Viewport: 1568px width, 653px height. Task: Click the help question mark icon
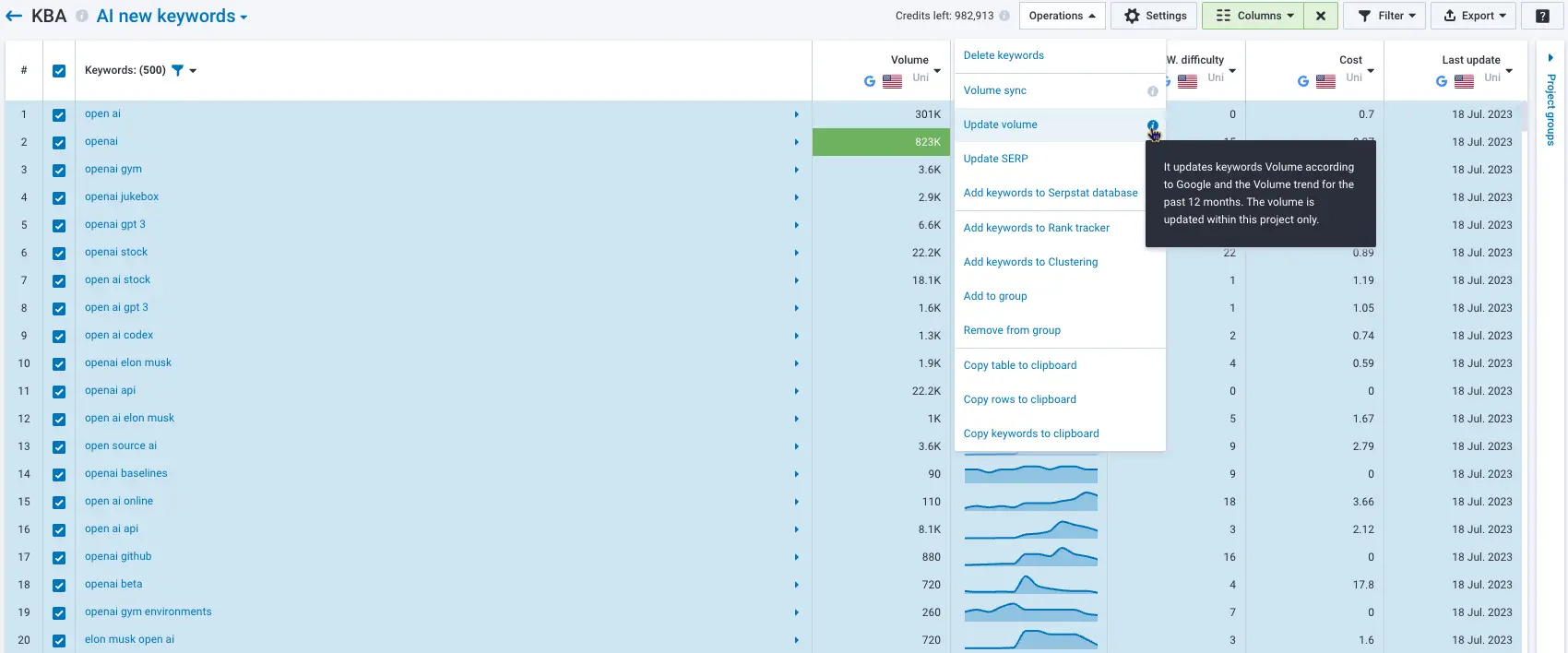[1541, 16]
